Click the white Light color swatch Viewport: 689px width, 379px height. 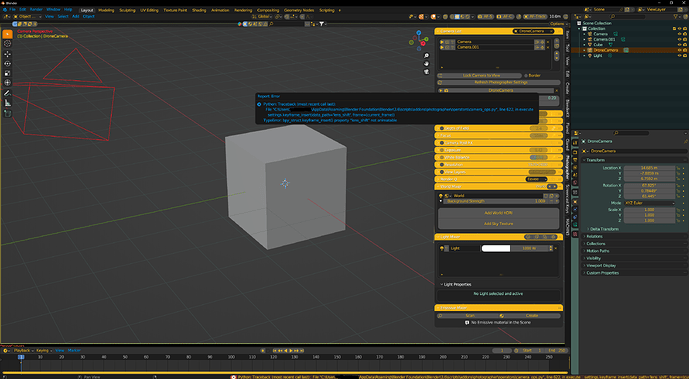point(496,248)
